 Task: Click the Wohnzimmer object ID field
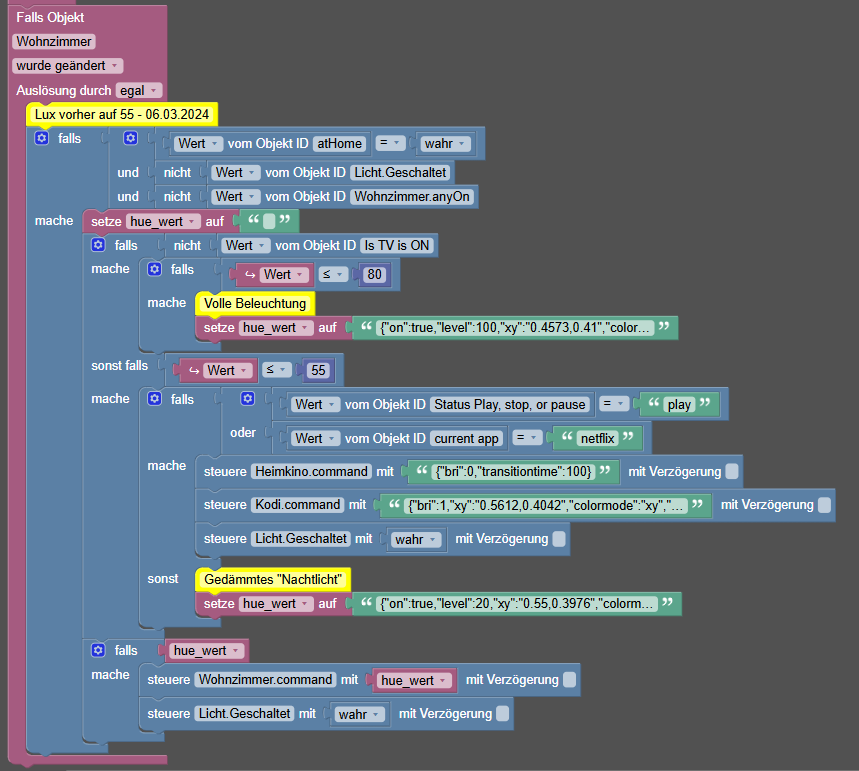tap(54, 42)
